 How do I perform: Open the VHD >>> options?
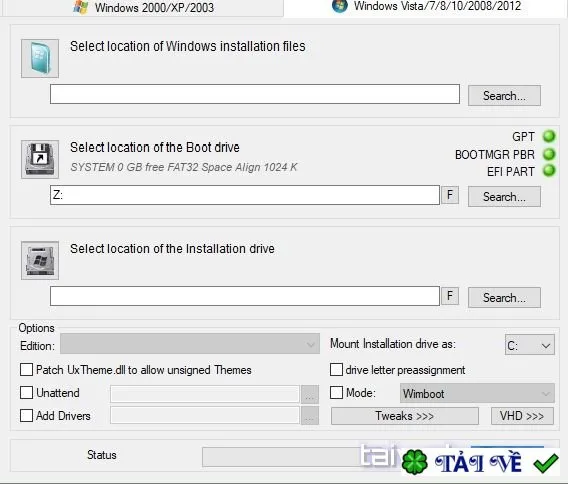click(522, 416)
